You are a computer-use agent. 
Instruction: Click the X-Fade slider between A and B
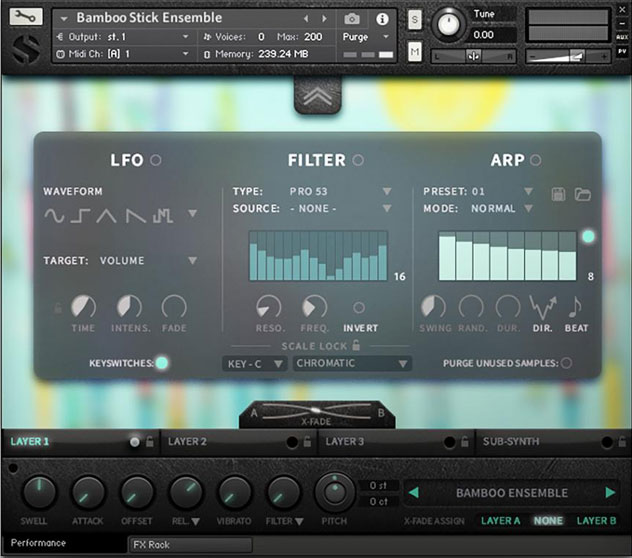(315, 411)
